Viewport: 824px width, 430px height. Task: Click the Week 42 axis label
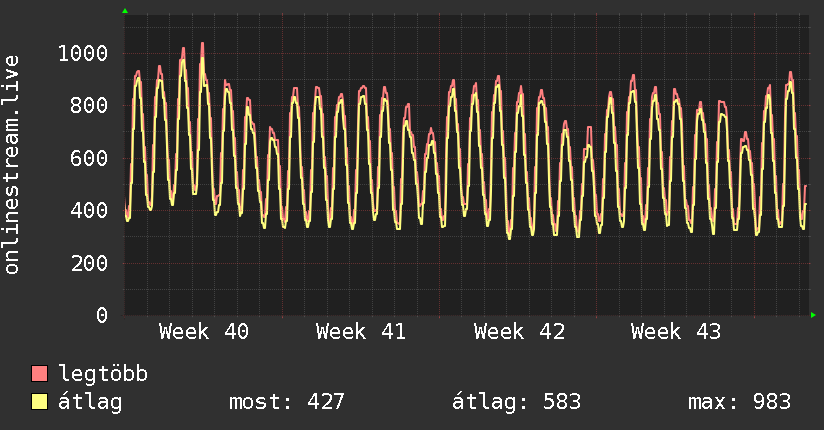tap(519, 332)
